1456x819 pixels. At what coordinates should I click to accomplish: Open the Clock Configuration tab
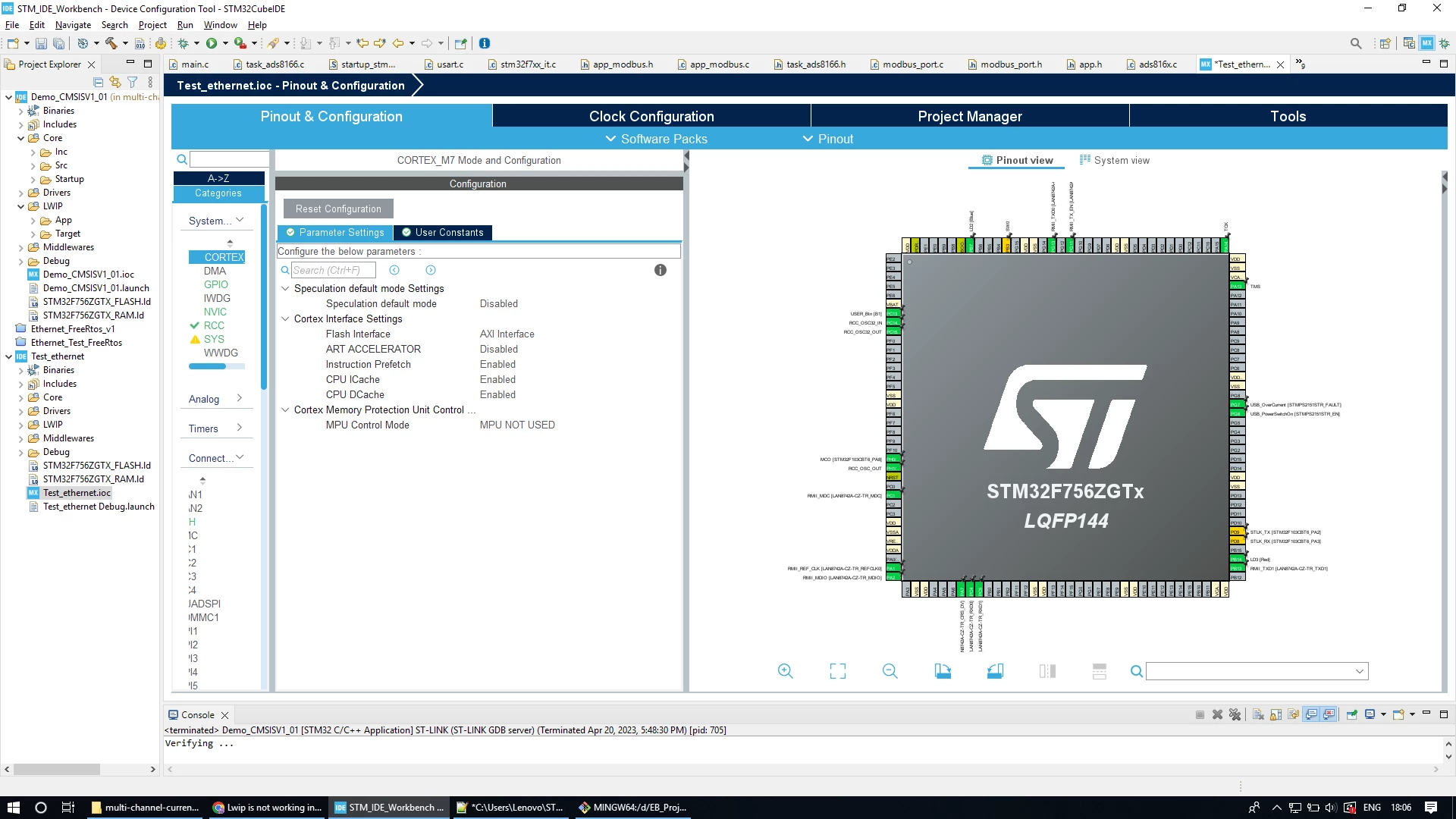[651, 116]
